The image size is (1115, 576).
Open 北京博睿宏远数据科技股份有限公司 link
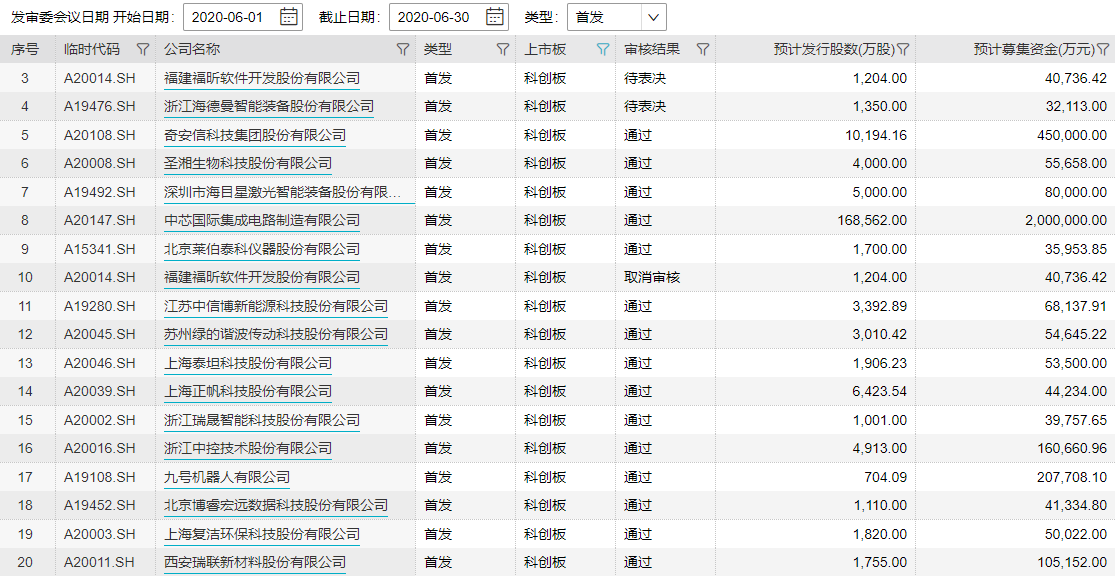click(276, 506)
